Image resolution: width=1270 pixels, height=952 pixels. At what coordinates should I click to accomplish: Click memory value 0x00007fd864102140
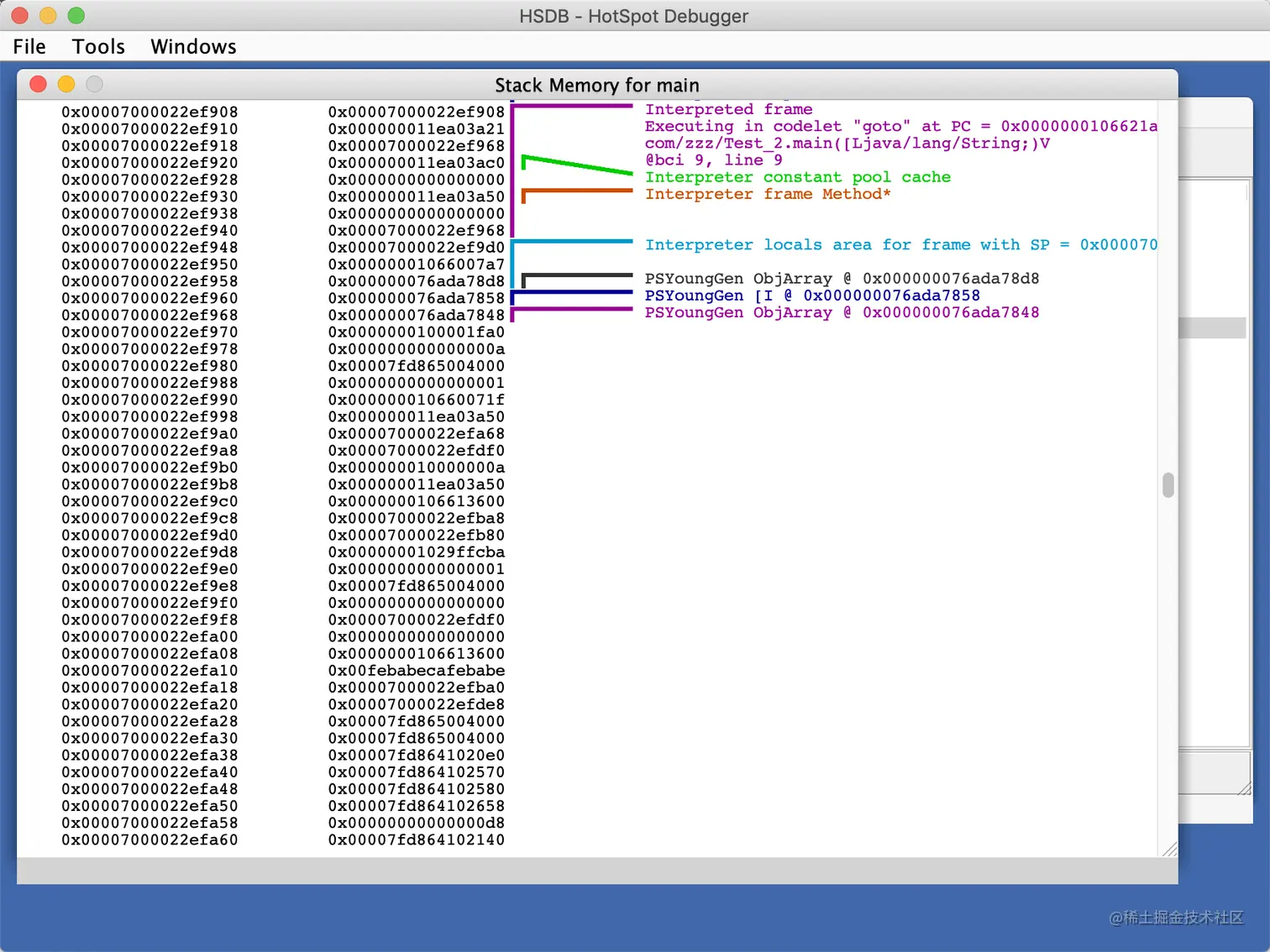click(417, 840)
